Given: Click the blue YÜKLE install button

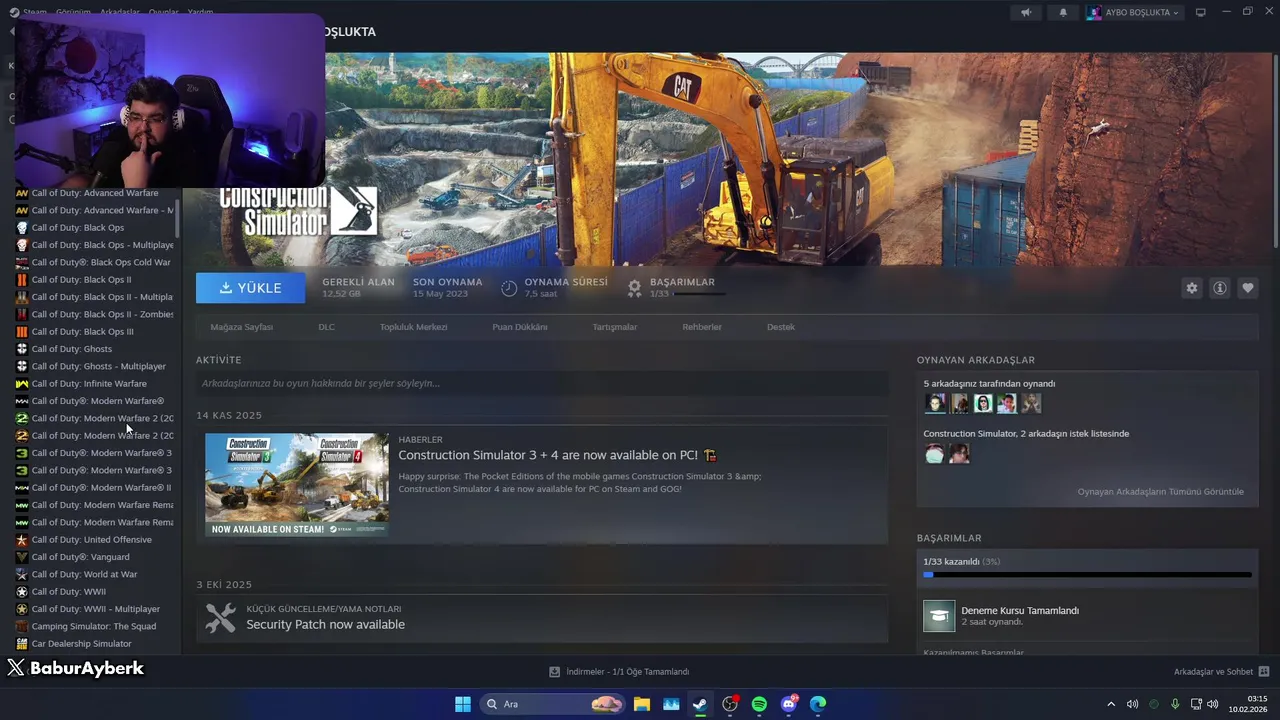Looking at the screenshot, I should [251, 288].
